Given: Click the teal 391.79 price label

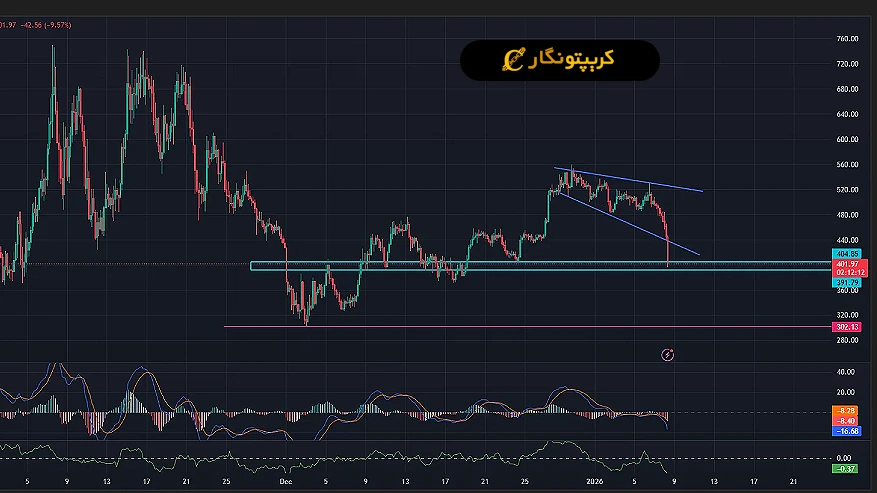Looking at the screenshot, I should 845,282.
